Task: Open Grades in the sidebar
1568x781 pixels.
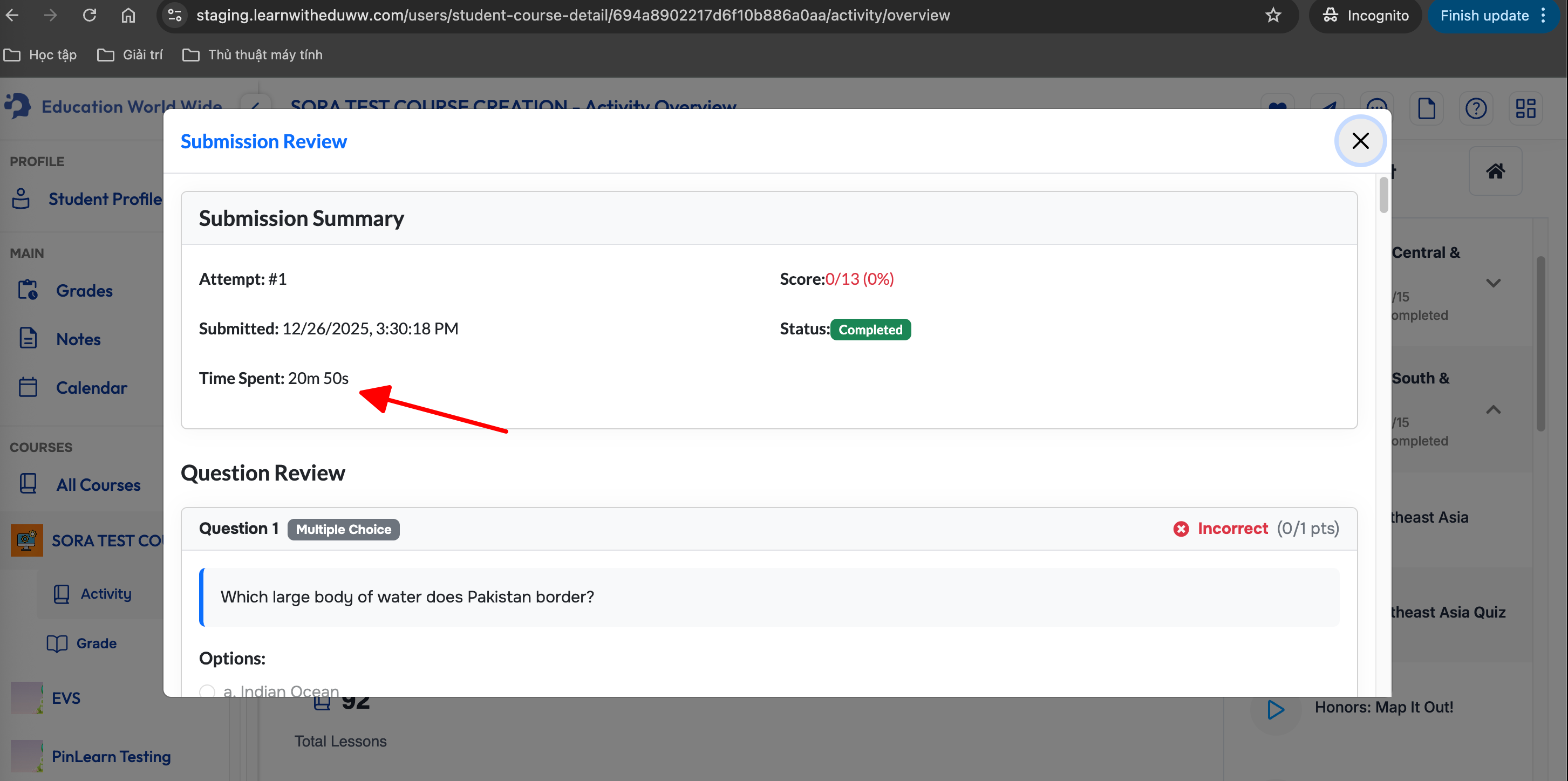Action: (84, 291)
